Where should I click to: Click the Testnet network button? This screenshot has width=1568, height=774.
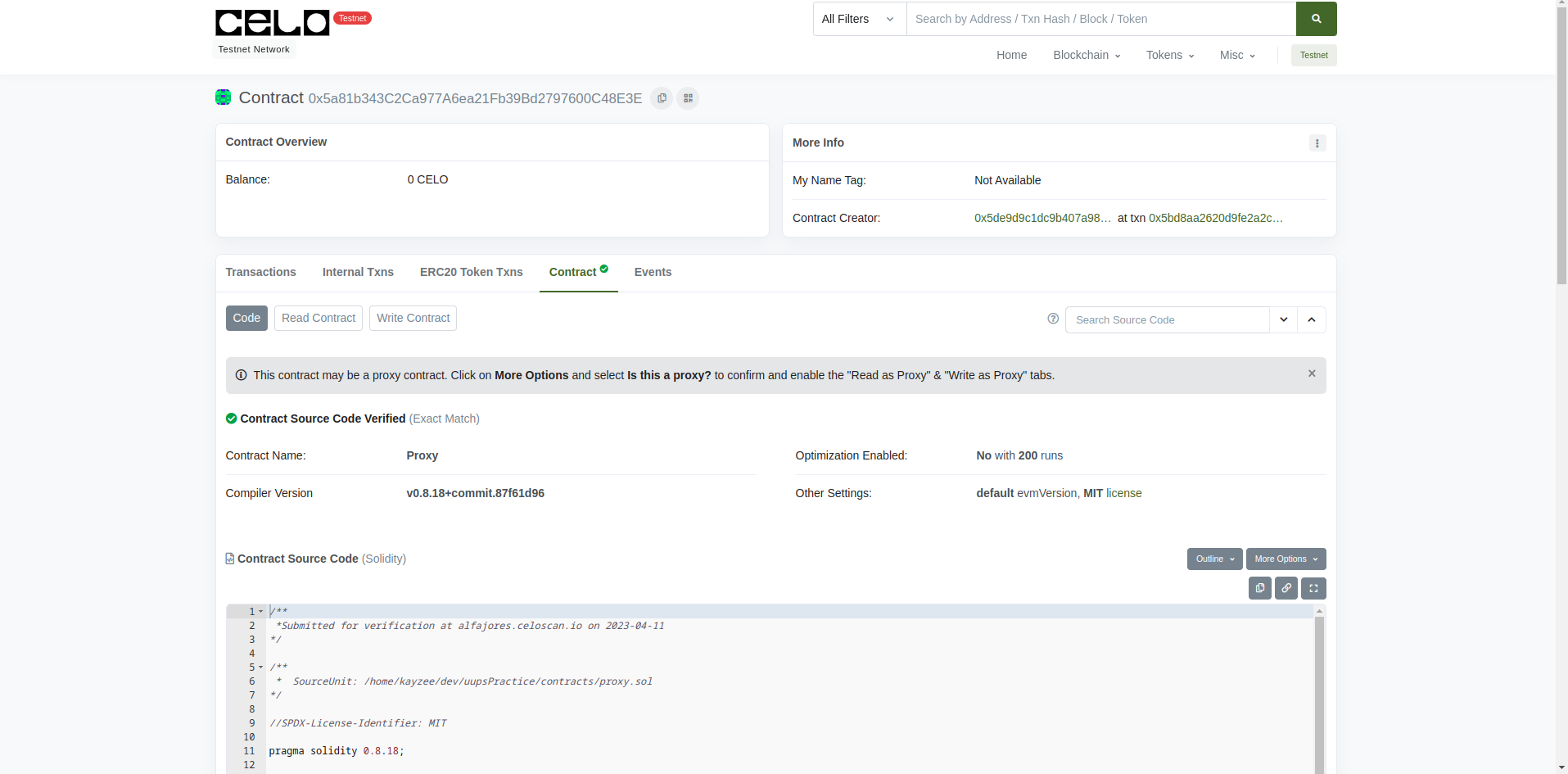pyautogui.click(x=1314, y=55)
